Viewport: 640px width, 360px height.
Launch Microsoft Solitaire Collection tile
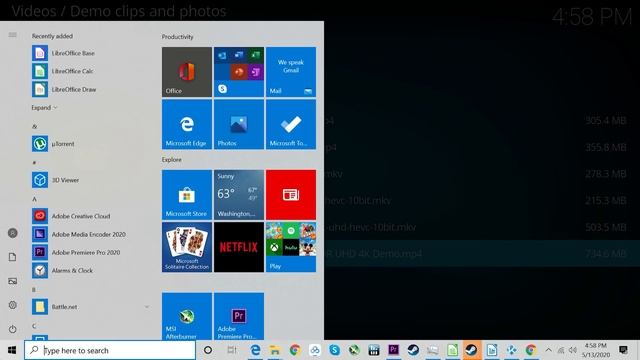click(x=187, y=247)
